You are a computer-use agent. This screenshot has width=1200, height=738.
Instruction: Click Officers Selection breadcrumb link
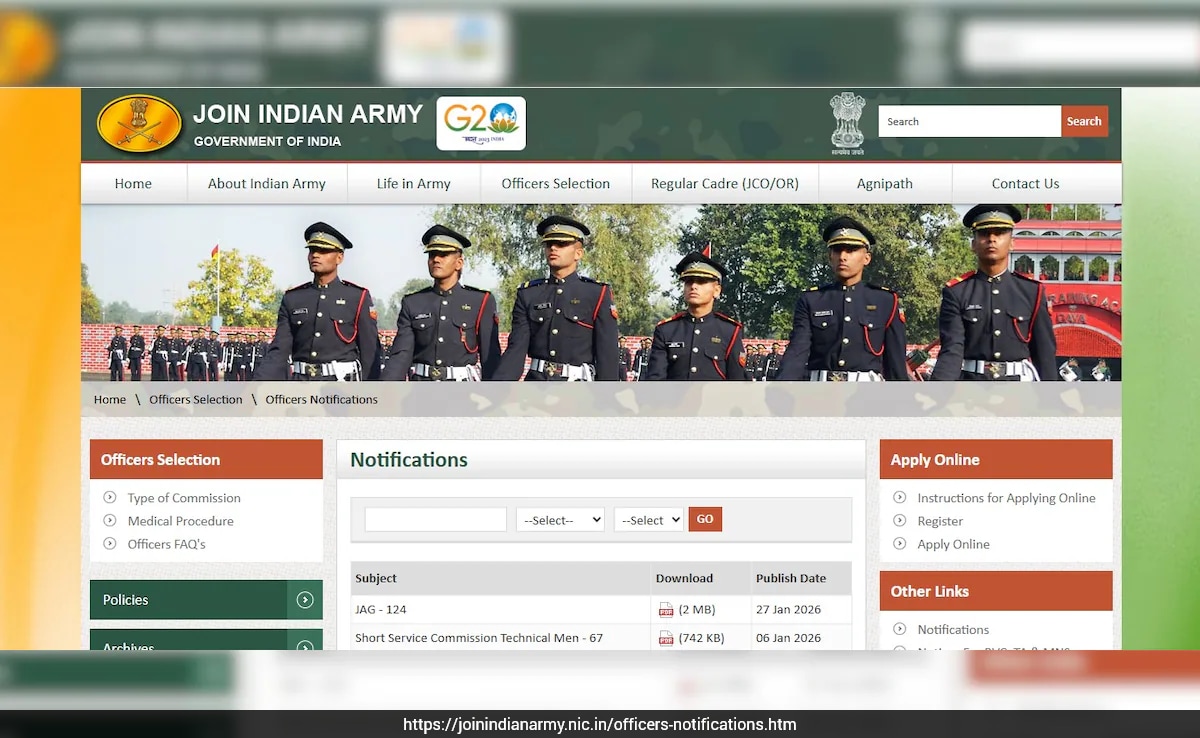tap(196, 400)
